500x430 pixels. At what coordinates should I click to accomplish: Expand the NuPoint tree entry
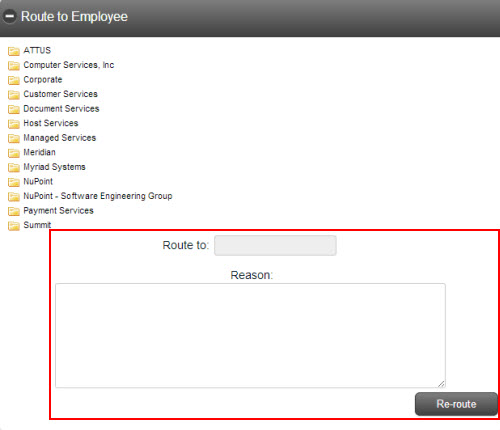pos(38,181)
